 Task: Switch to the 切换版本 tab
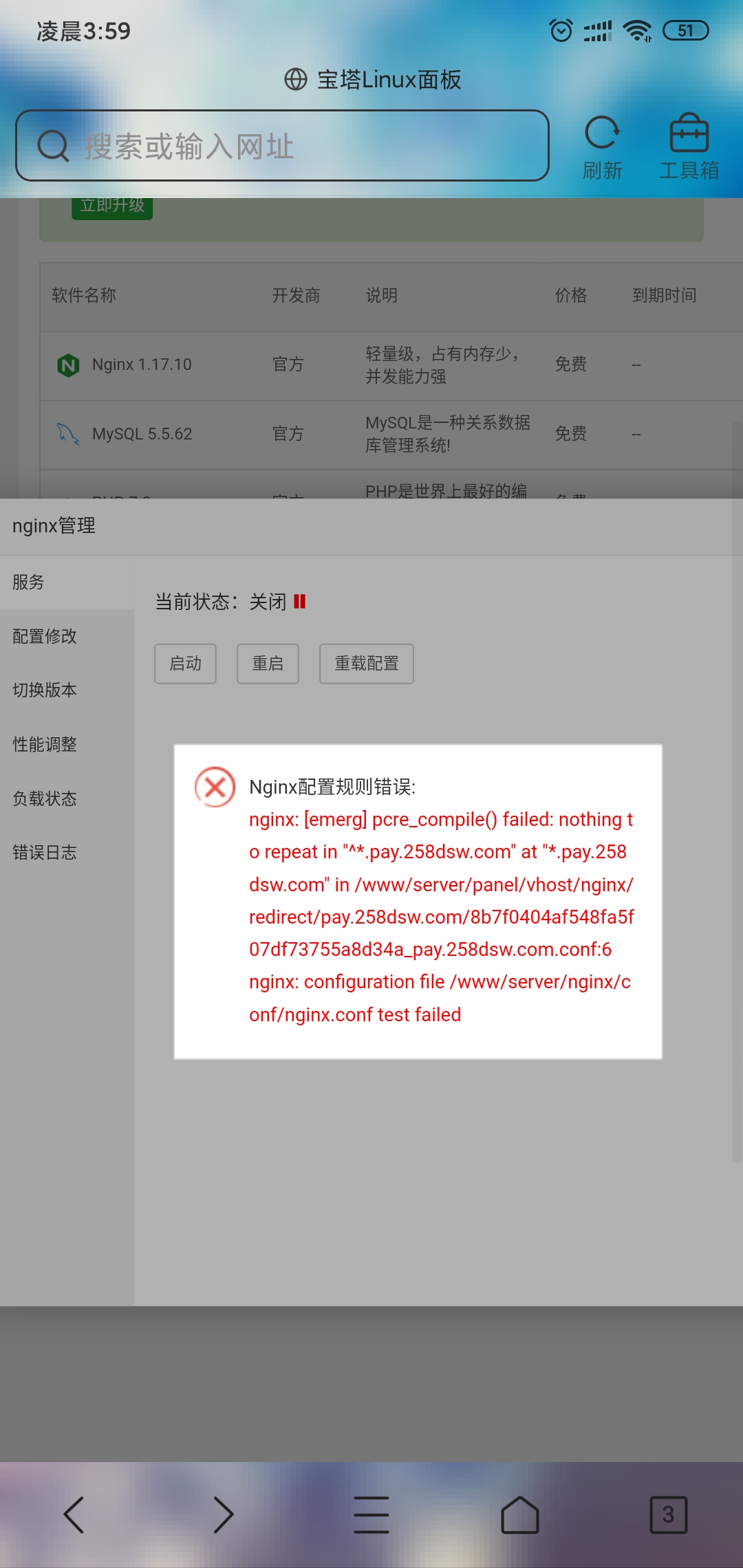point(67,690)
